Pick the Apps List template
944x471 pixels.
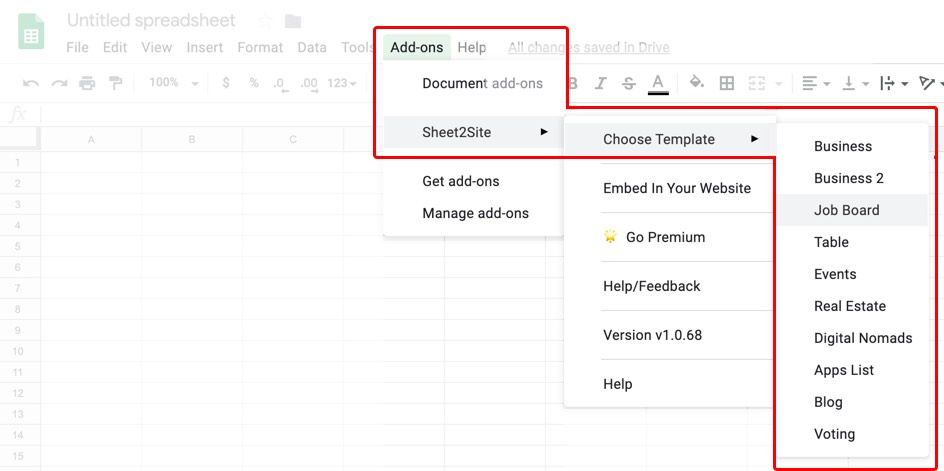tap(844, 370)
